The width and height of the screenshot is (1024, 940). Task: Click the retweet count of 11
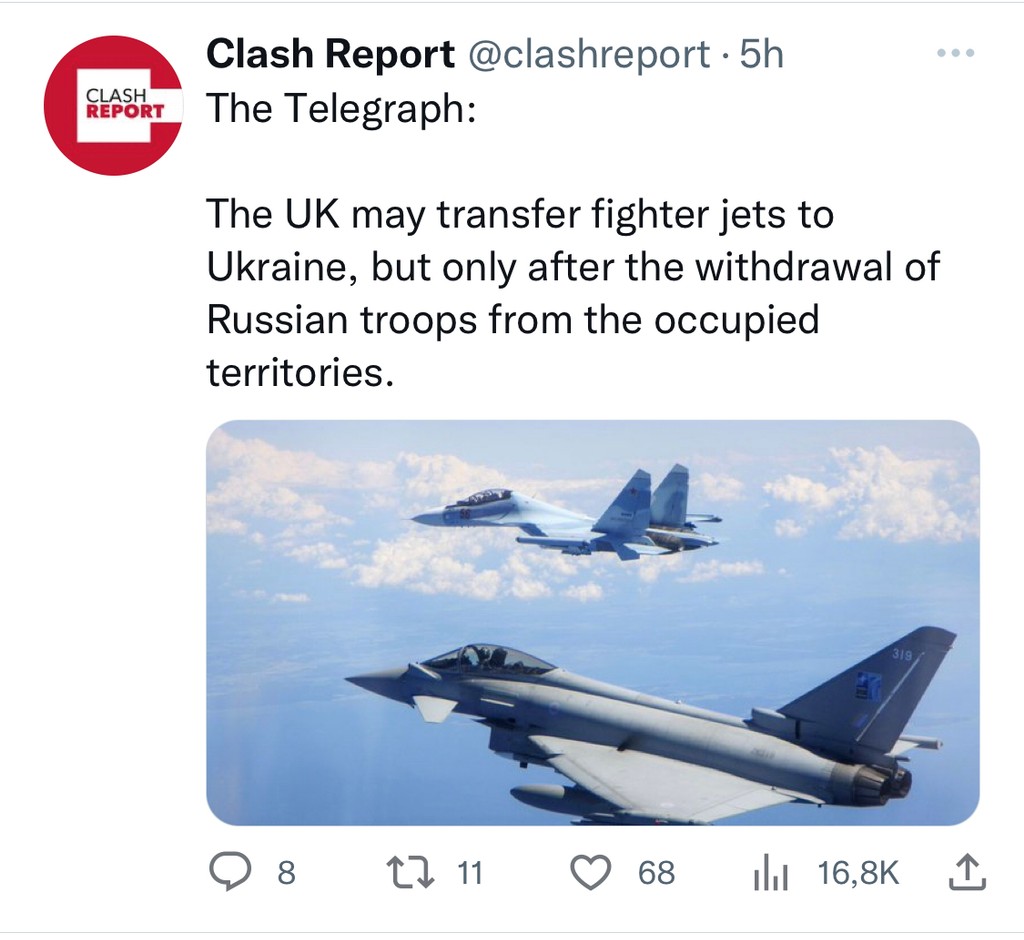point(469,874)
